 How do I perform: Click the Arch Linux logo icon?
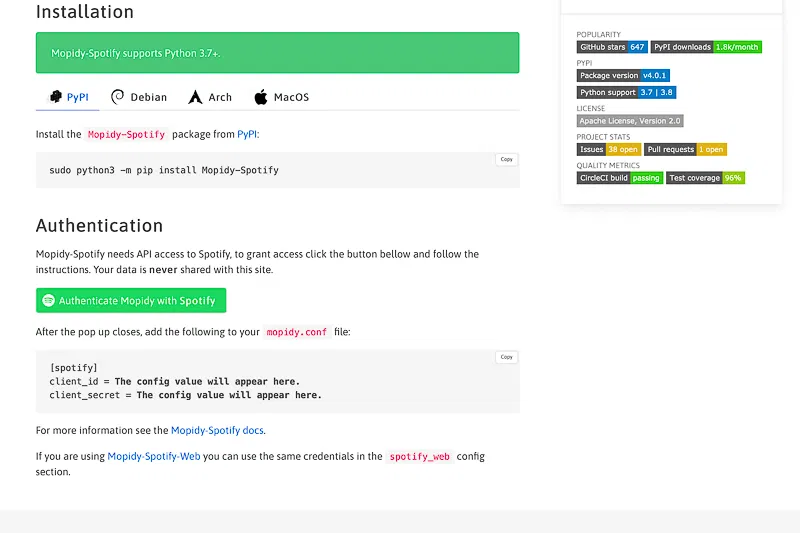tap(195, 97)
